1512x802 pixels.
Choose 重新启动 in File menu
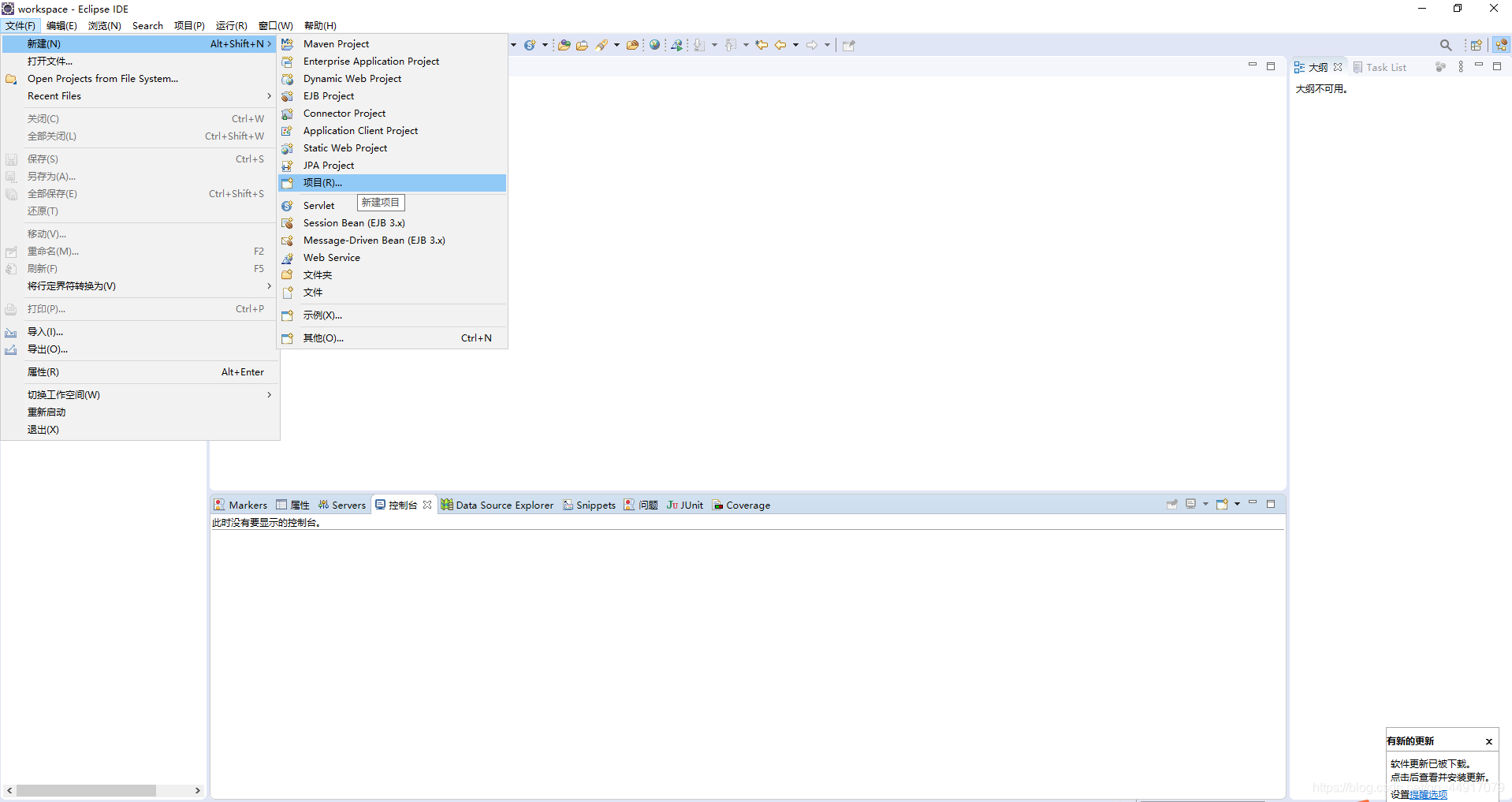click(x=140, y=412)
